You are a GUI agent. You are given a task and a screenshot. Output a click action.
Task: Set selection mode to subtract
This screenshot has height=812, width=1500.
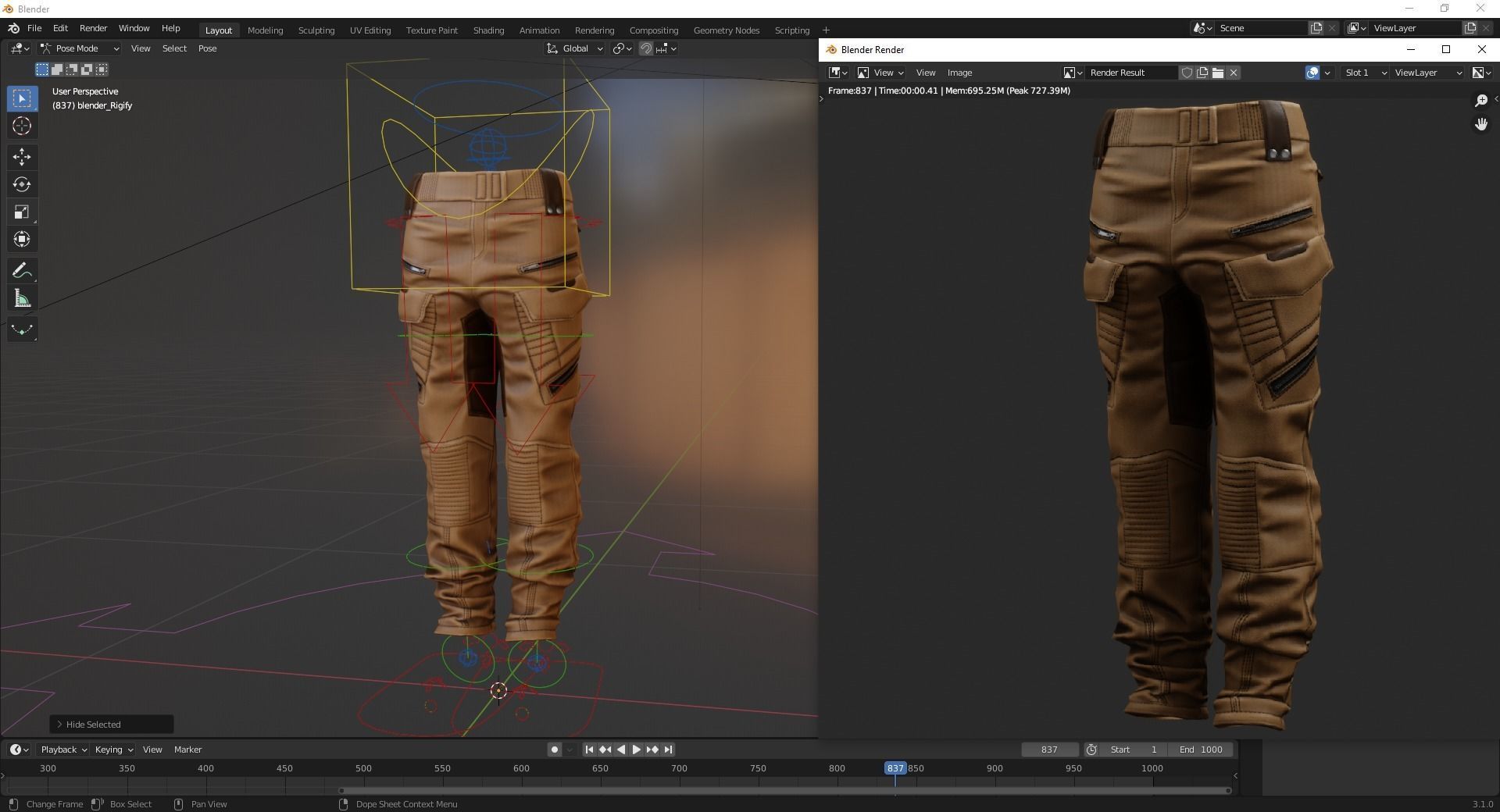tap(72, 69)
